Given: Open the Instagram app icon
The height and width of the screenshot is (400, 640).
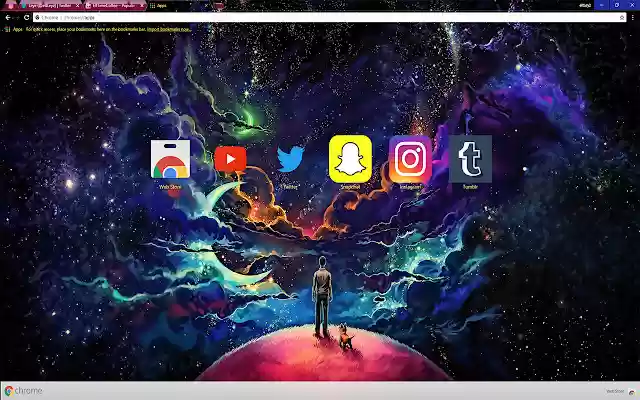Looking at the screenshot, I should pyautogui.click(x=410, y=159).
